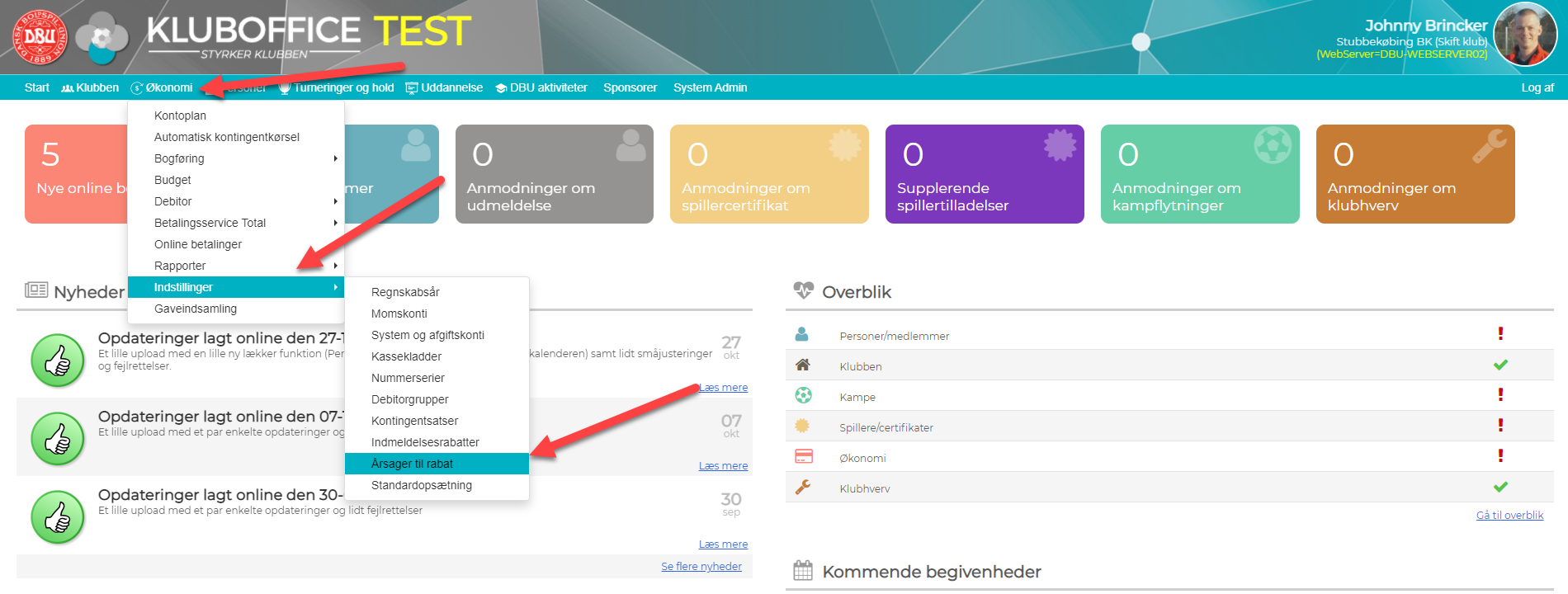Click Johnny Brincker's profile photo

pos(1525,35)
